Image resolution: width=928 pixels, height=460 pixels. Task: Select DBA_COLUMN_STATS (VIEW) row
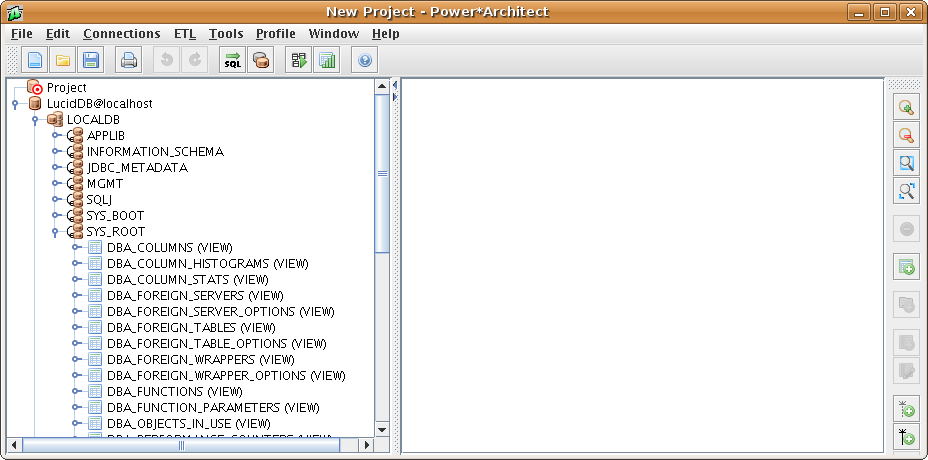tap(188, 279)
